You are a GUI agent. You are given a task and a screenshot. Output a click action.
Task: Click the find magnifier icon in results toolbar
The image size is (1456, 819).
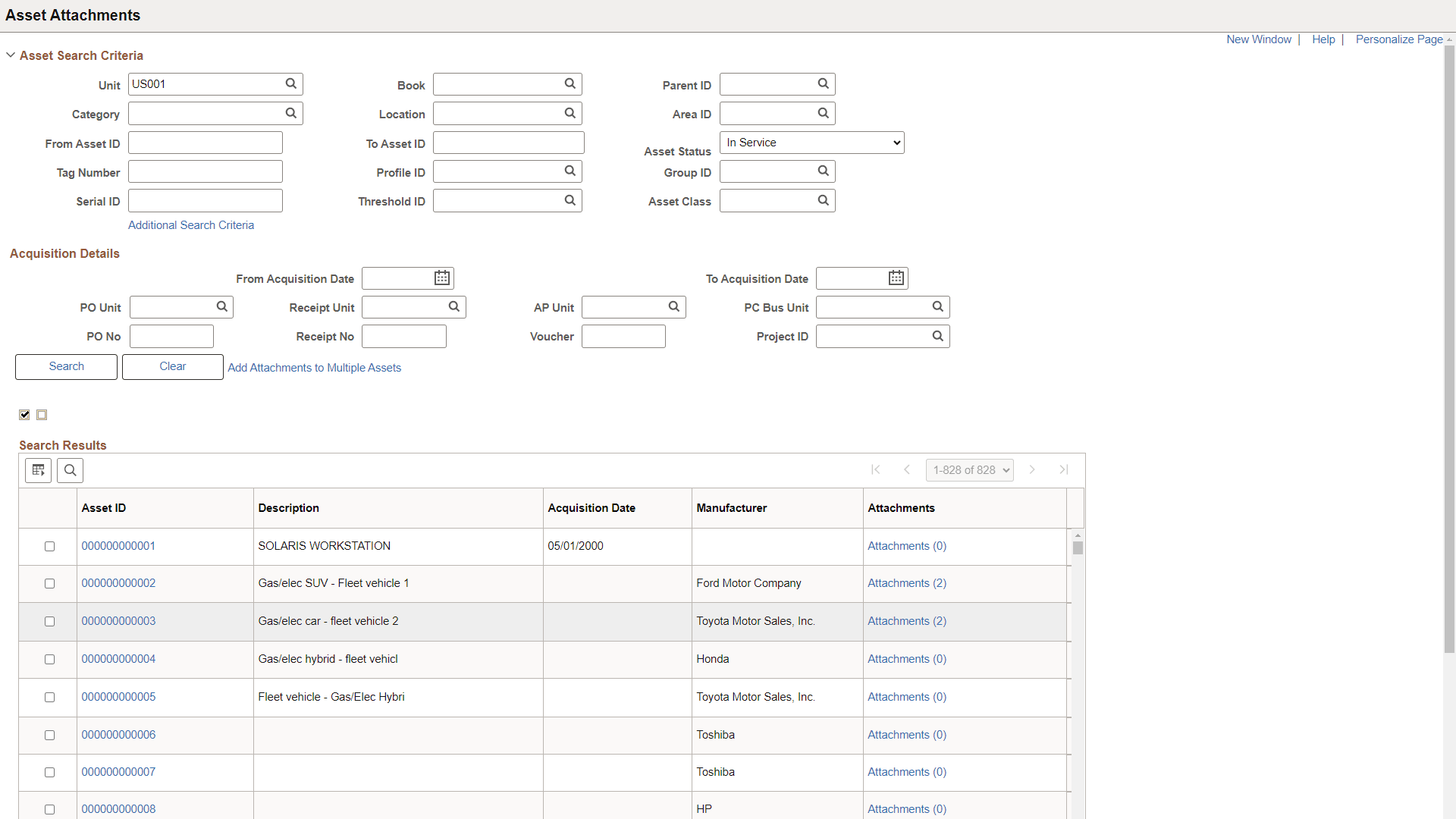(x=71, y=470)
